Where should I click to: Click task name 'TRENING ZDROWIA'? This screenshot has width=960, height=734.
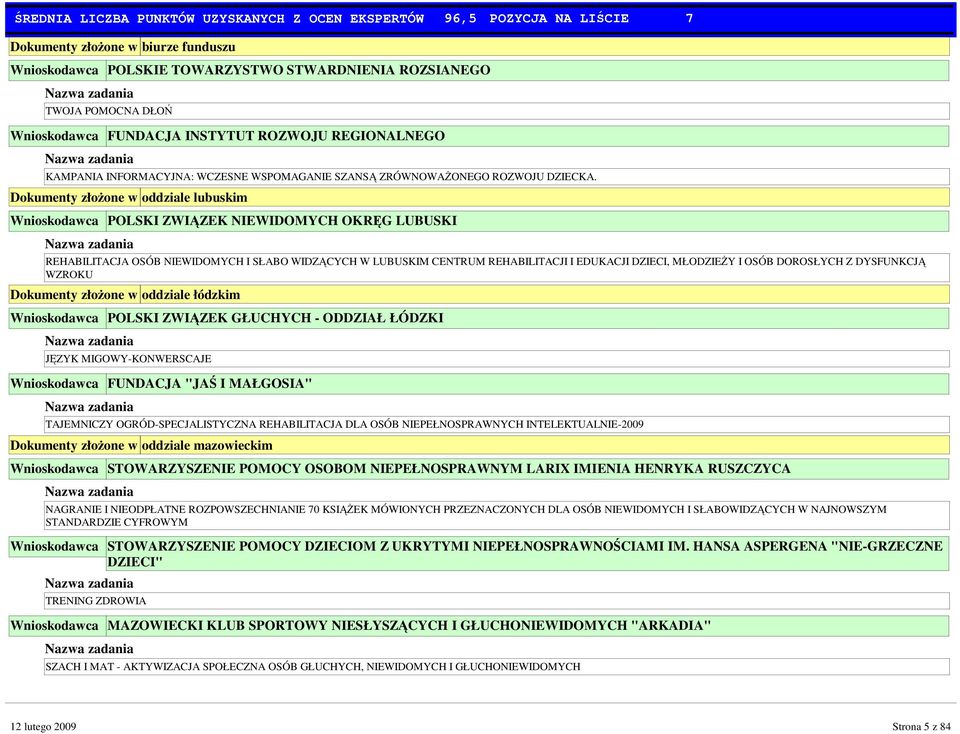[x=96, y=601]
